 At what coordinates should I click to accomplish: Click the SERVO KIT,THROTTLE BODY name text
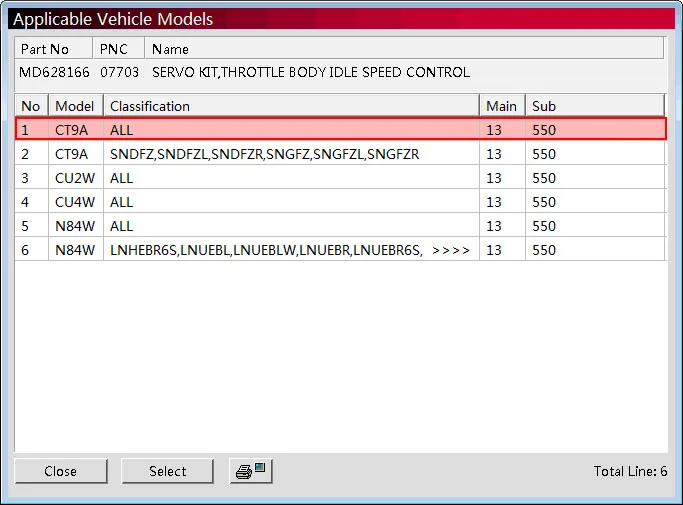[x=311, y=72]
